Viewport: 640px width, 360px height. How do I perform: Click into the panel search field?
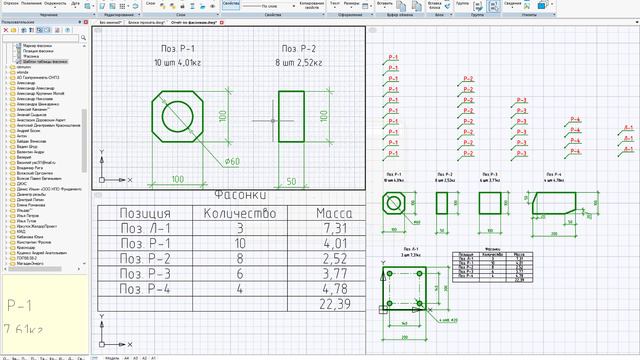tap(40, 38)
